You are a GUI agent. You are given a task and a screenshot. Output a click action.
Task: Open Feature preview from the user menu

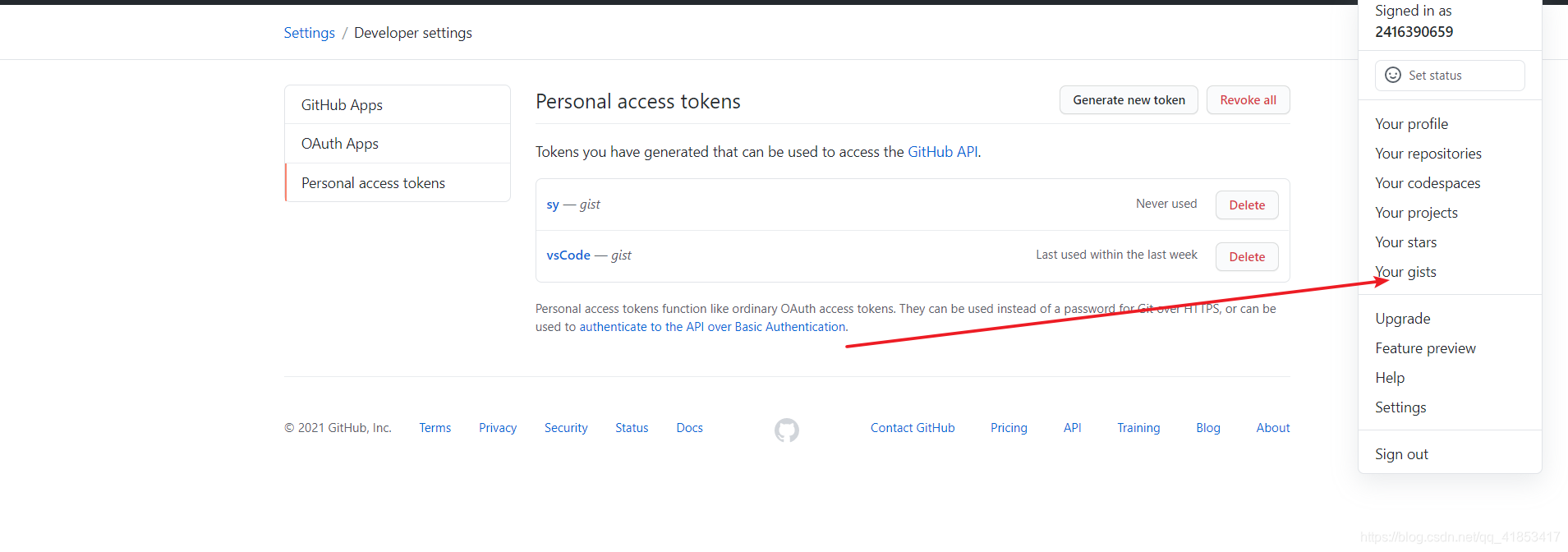(1425, 348)
